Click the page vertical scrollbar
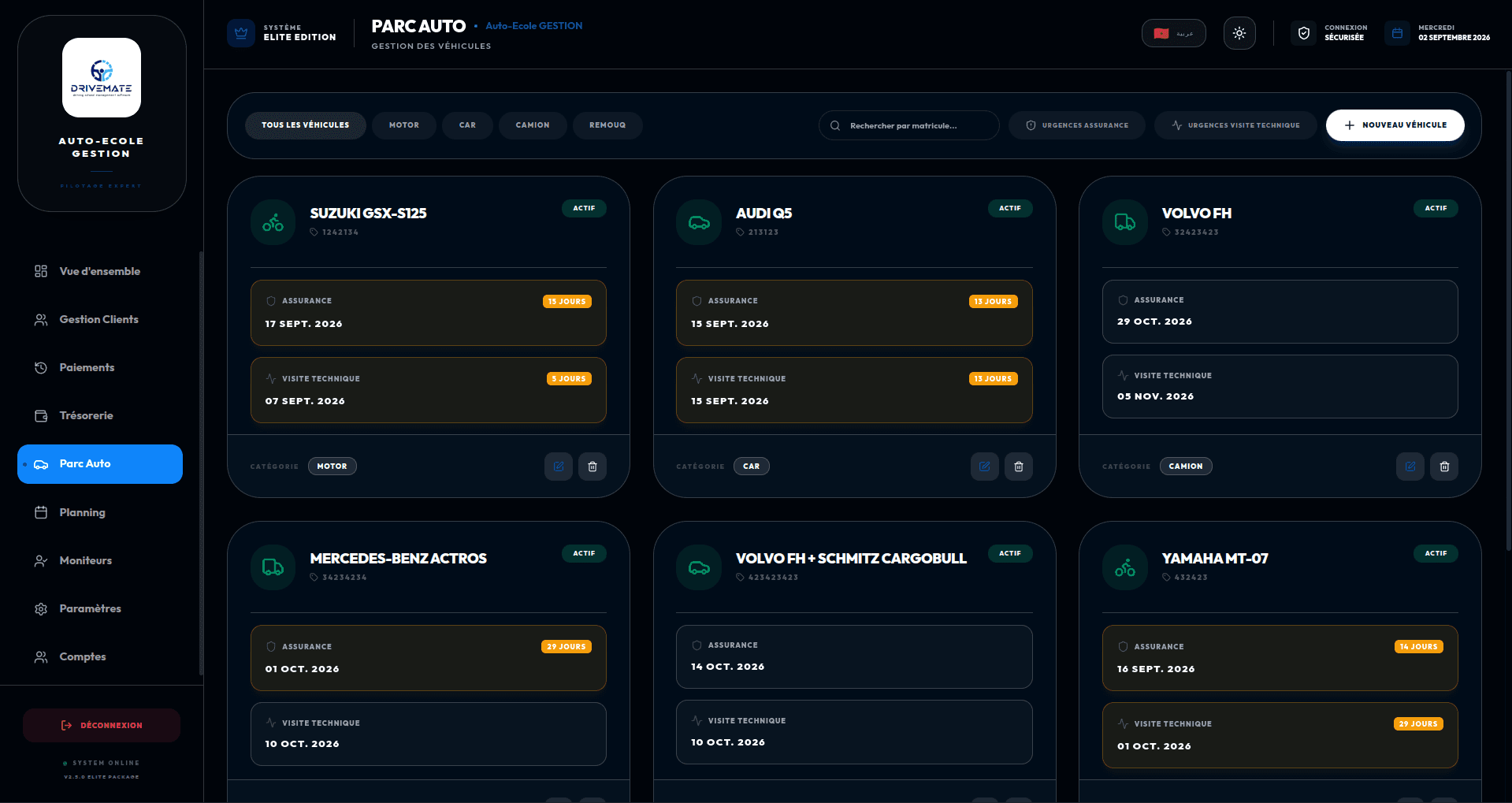Viewport: 1512px width, 803px height. [x=1508, y=311]
